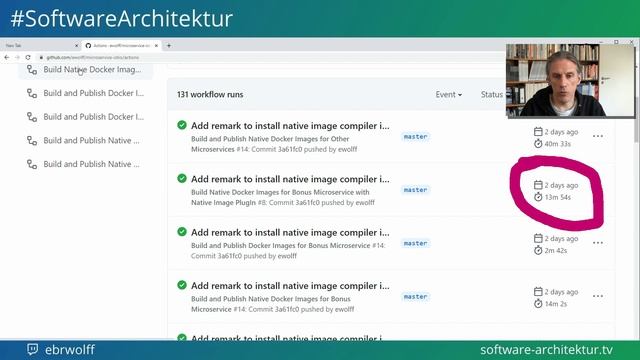Image resolution: width=640 pixels, height=360 pixels.
Task: Click the browser address bar showing github.com
Action: tap(269, 58)
